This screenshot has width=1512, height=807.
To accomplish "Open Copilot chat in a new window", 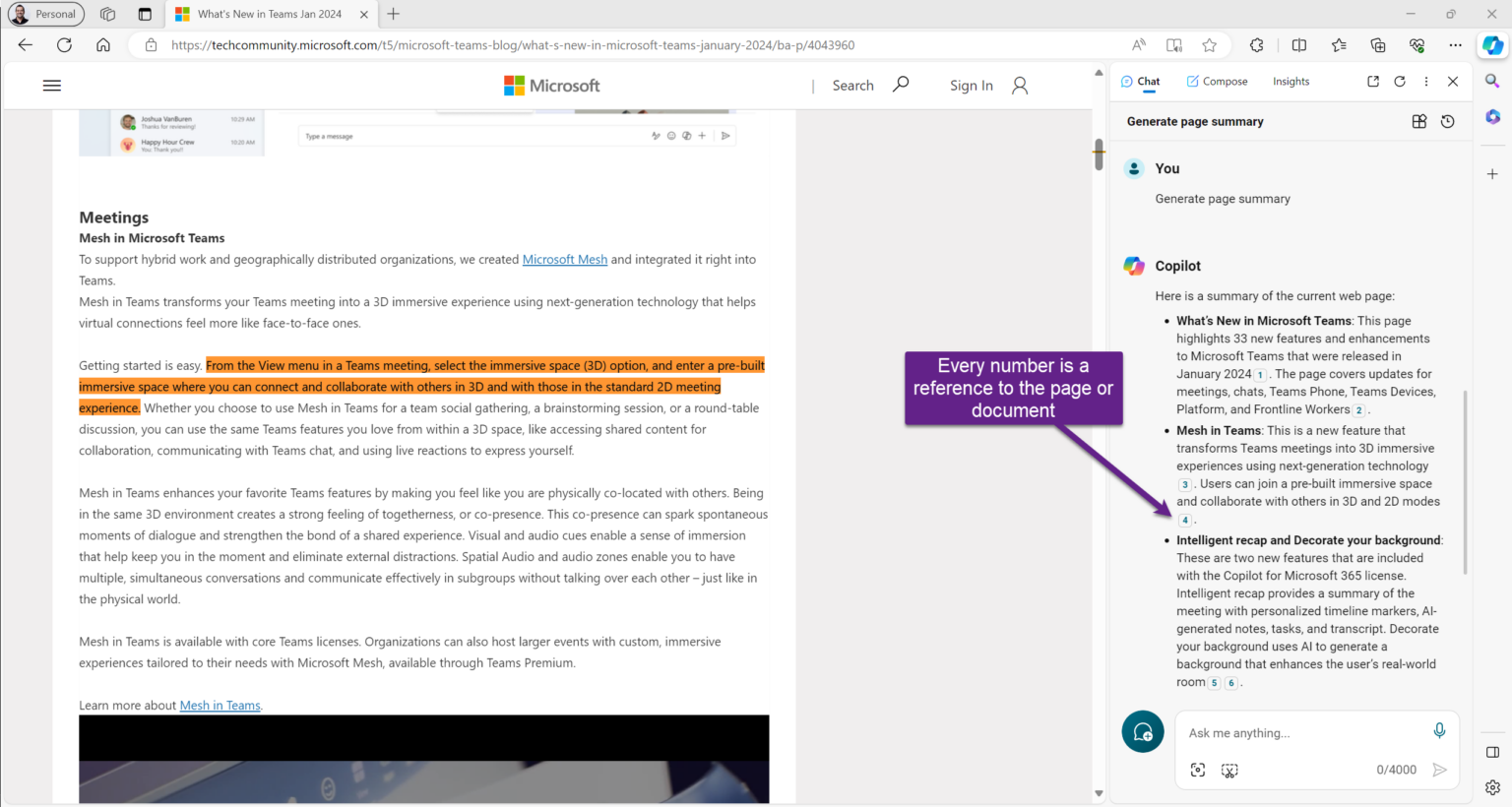I will (1372, 81).
